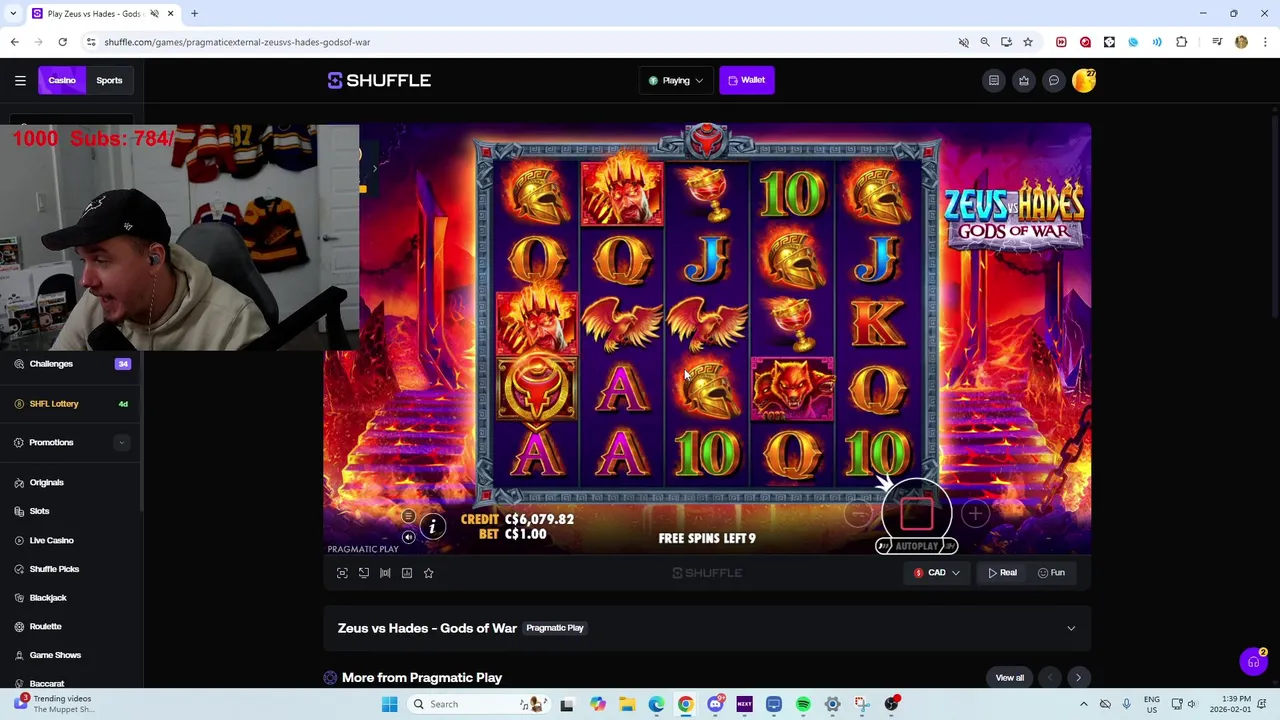Open the browser zoom icon
Viewport: 1280px width, 720px height.
point(985,42)
